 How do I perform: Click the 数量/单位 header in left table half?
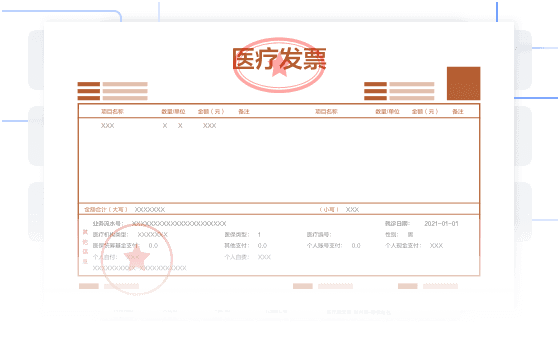[173, 111]
